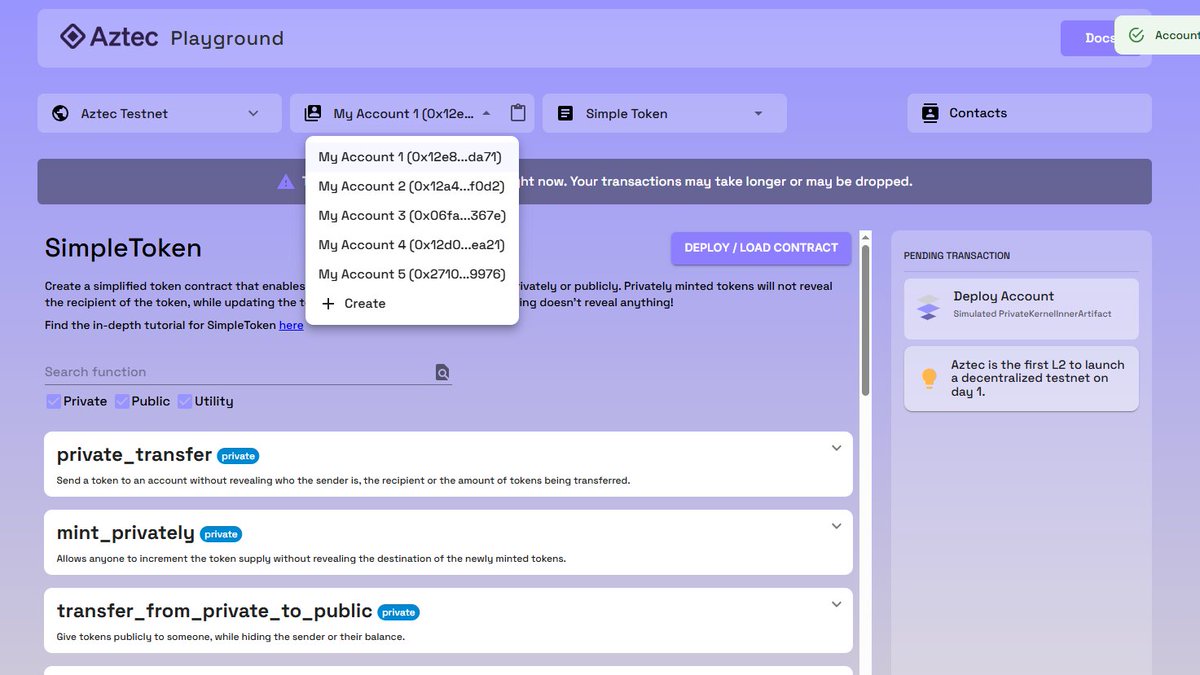Copy account address with clipboard icon
The height and width of the screenshot is (675, 1200).
pyautogui.click(x=517, y=113)
